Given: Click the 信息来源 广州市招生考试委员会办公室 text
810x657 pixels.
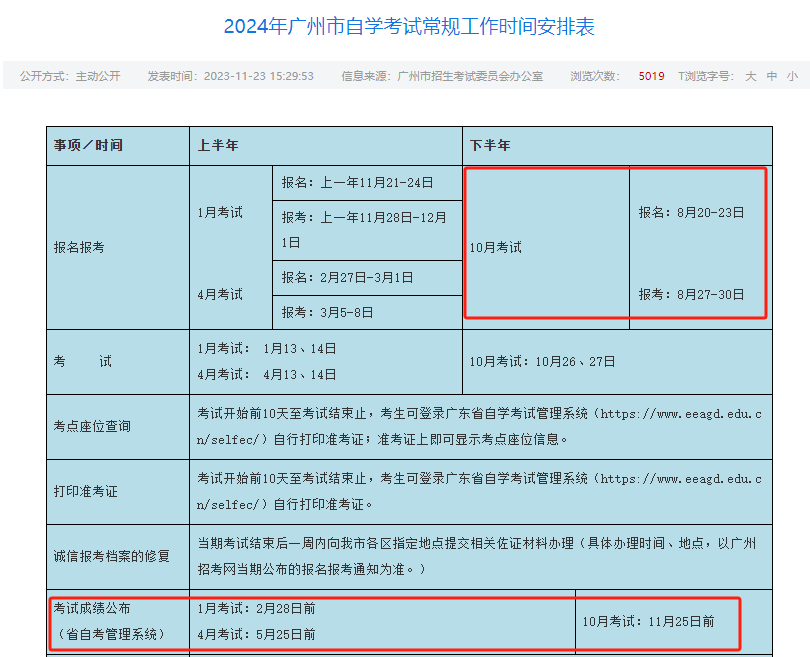Looking at the screenshot, I should 441,76.
